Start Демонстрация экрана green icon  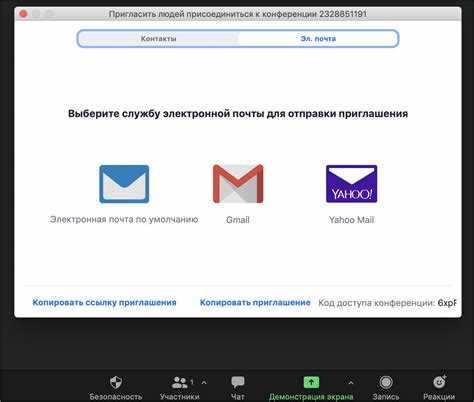(x=311, y=382)
